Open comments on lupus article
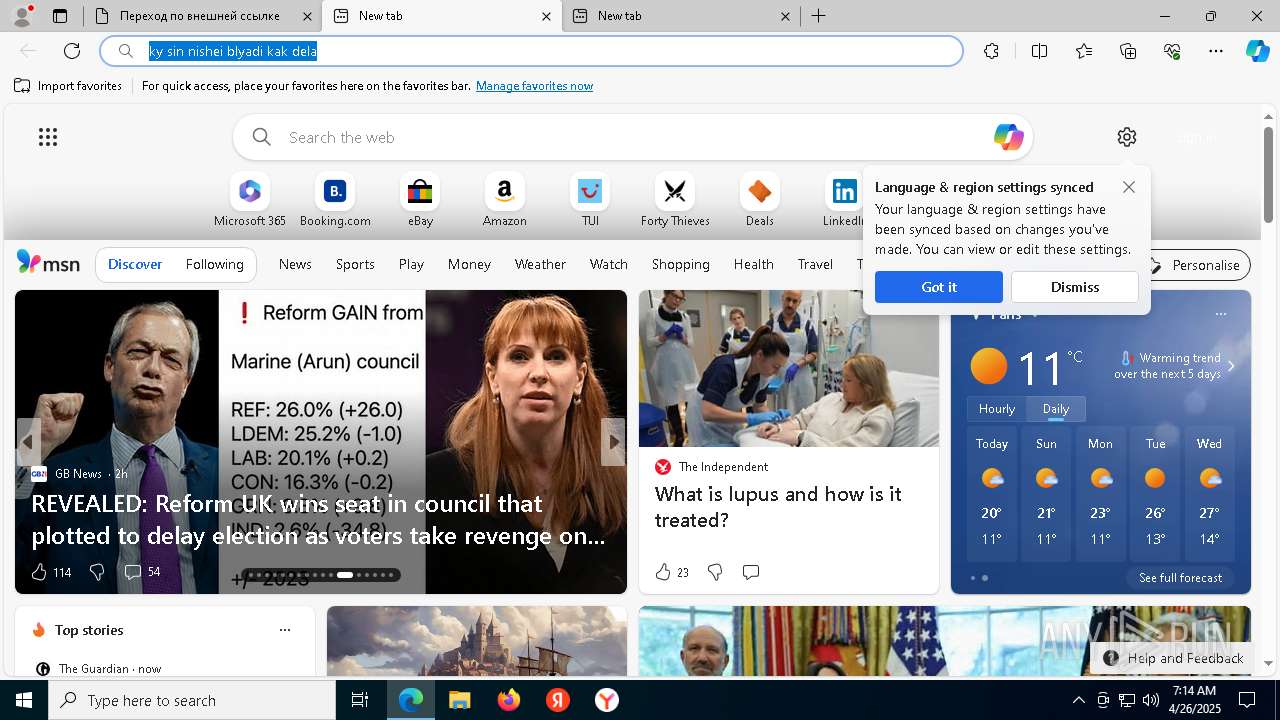1280x720 pixels. (751, 572)
